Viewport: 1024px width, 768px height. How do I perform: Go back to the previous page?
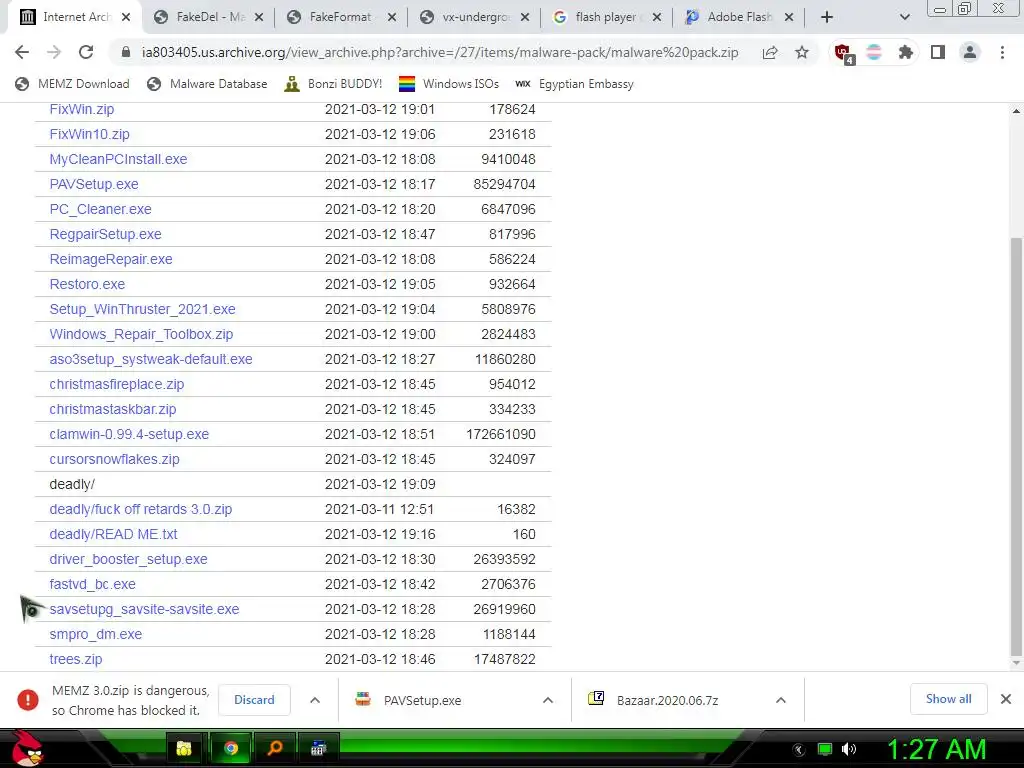tap(22, 52)
